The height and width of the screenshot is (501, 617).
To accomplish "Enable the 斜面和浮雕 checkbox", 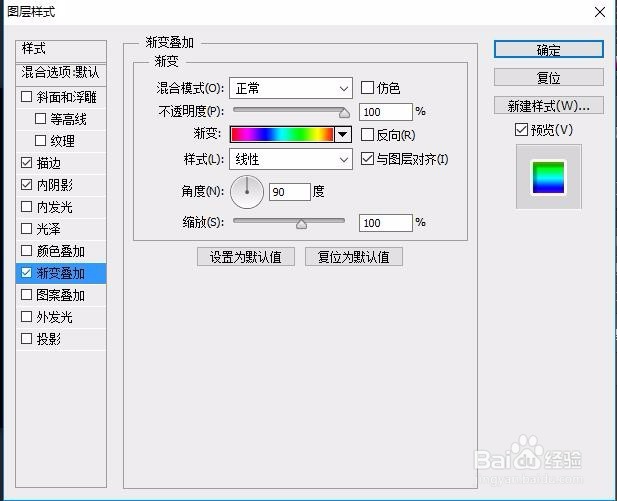I will click(26, 96).
